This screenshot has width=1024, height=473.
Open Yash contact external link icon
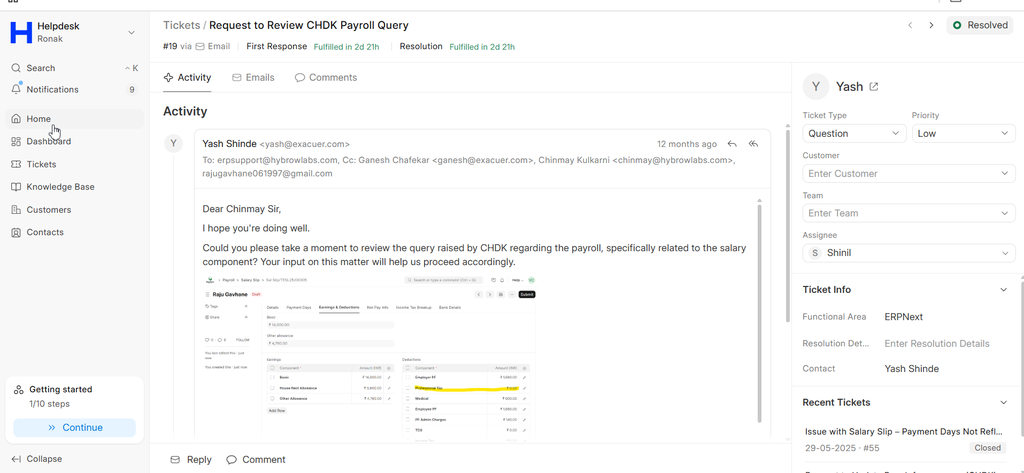[874, 87]
